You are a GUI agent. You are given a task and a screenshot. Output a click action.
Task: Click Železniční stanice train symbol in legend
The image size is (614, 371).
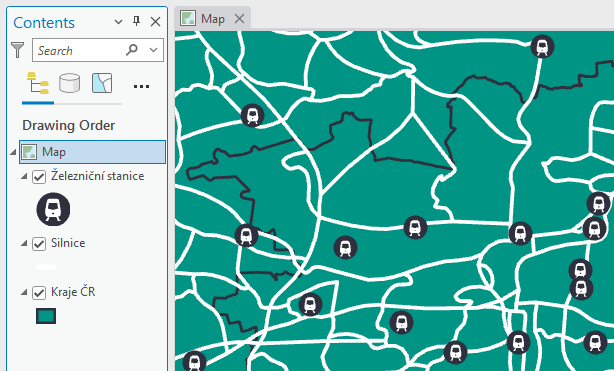53,209
